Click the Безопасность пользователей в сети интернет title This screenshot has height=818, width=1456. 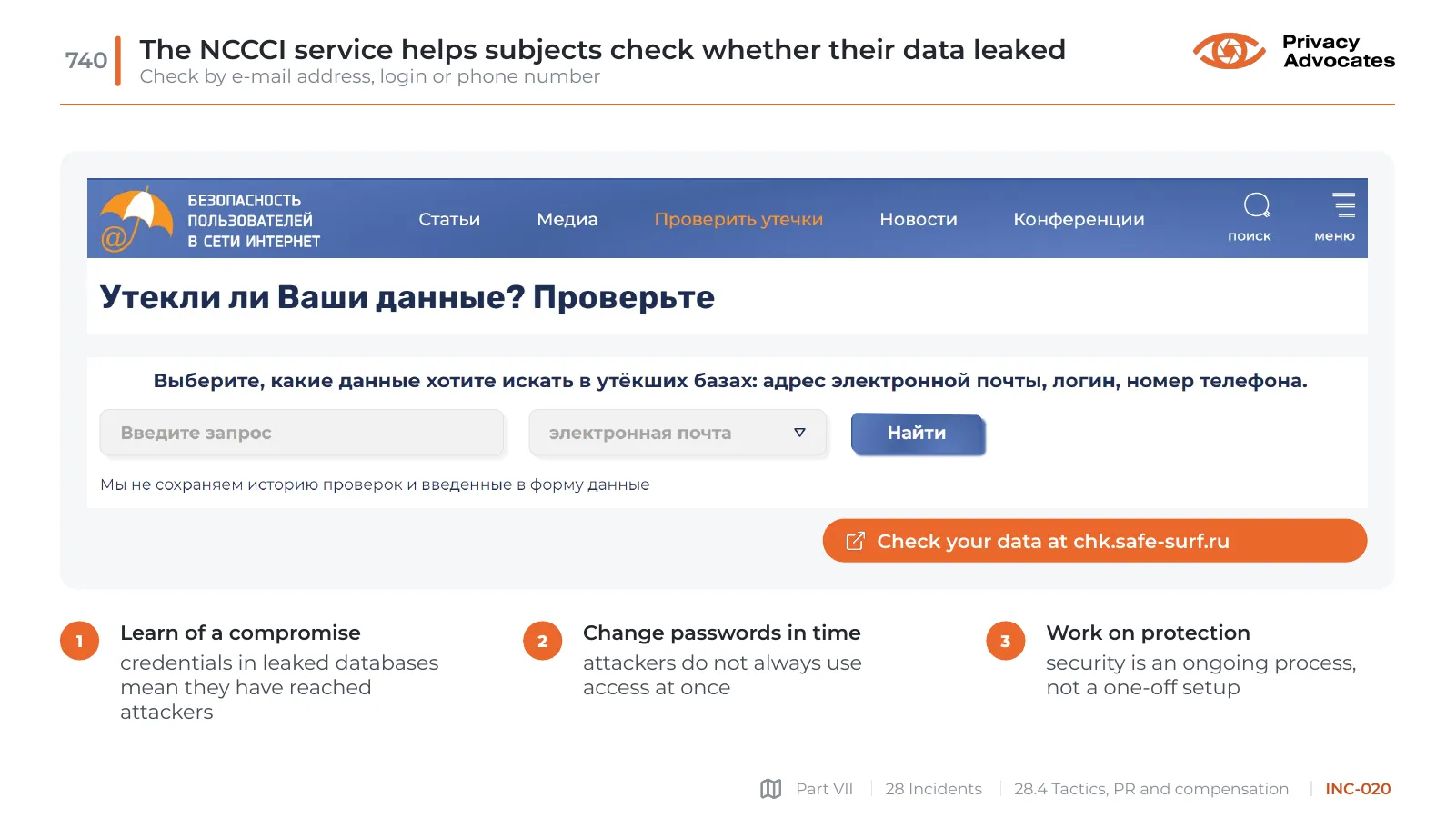254,221
